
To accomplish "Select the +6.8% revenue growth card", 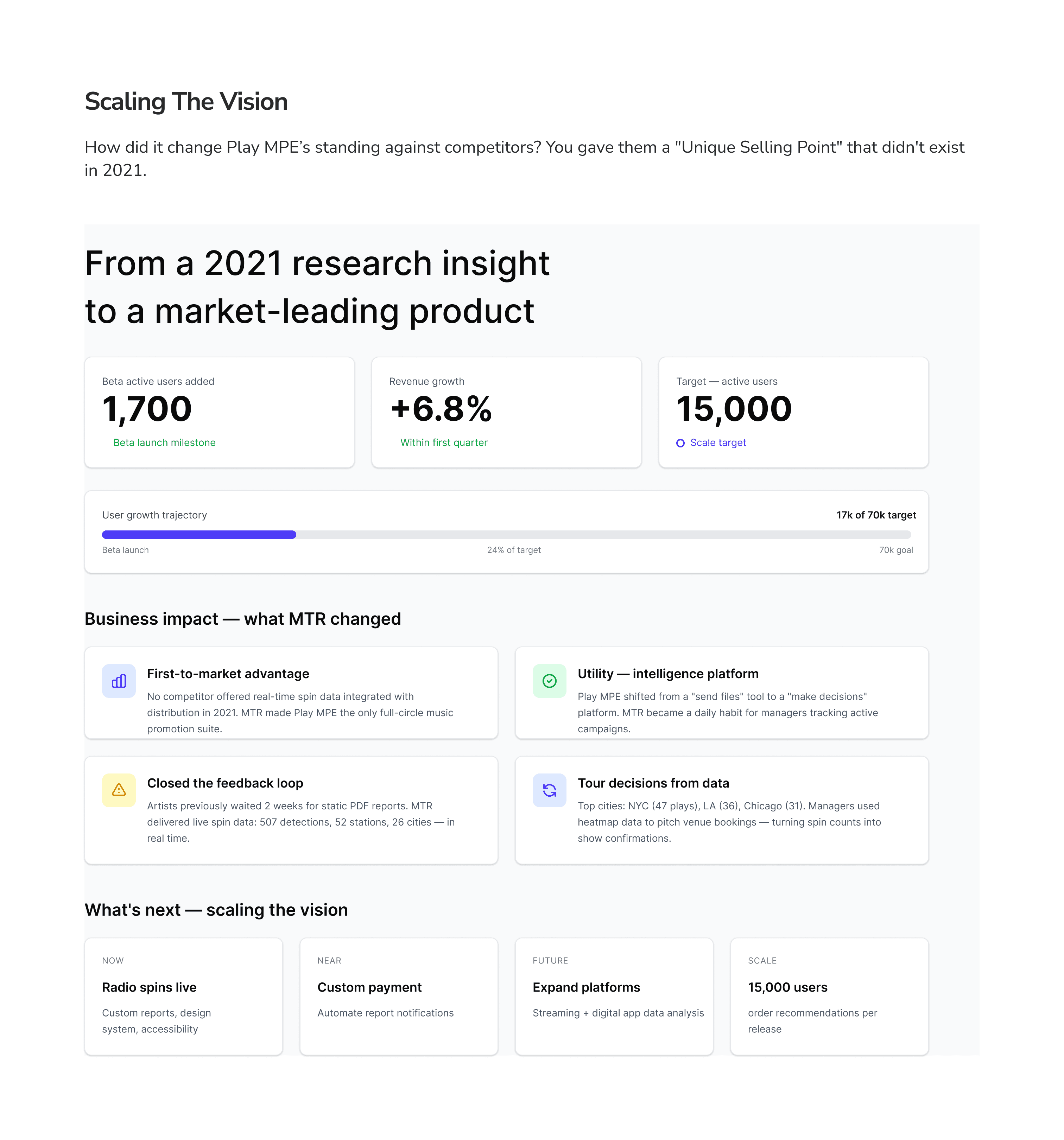I will (506, 412).
